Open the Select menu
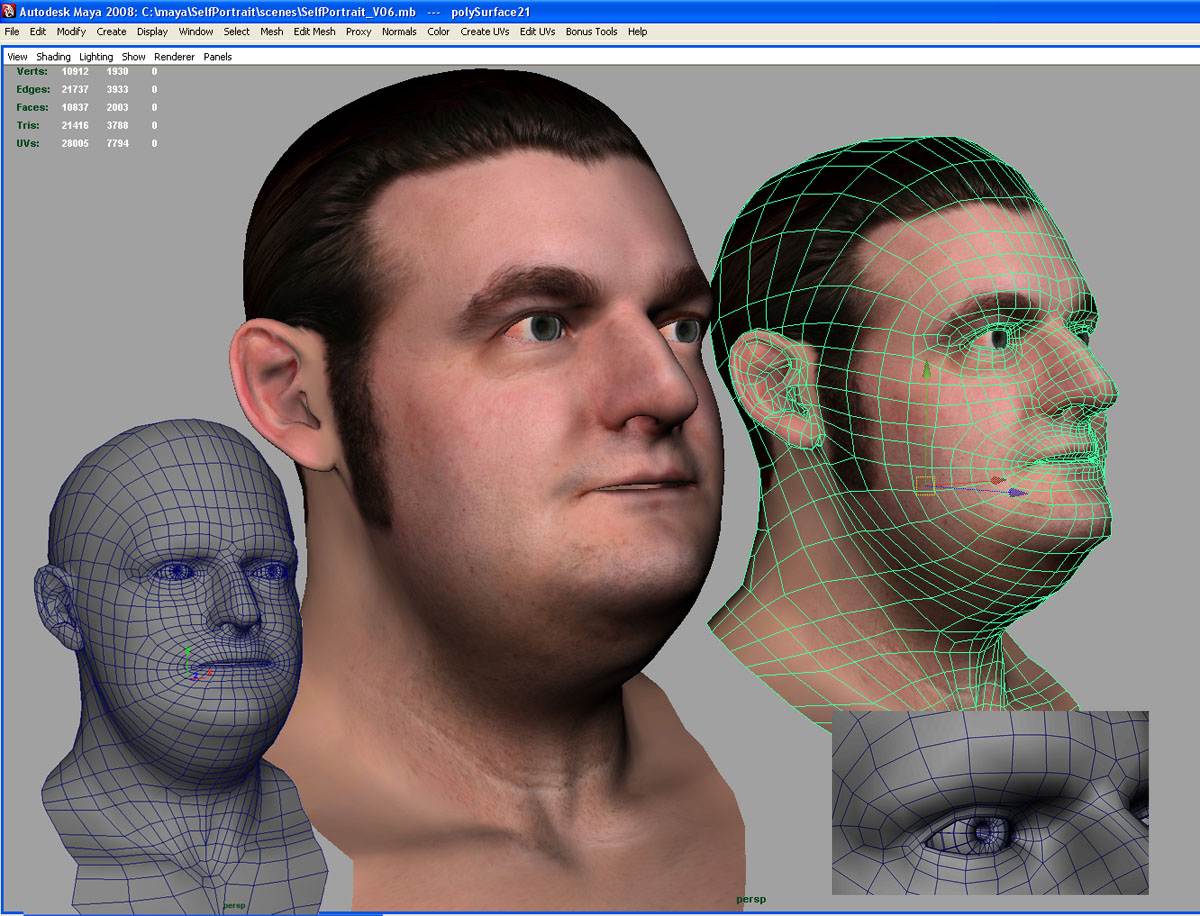 coord(237,32)
